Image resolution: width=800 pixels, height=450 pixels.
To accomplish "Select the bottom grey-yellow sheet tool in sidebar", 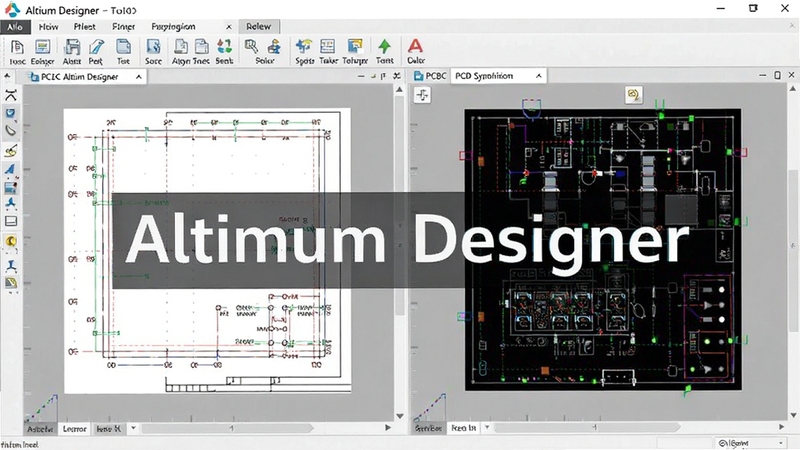I will point(11,283).
